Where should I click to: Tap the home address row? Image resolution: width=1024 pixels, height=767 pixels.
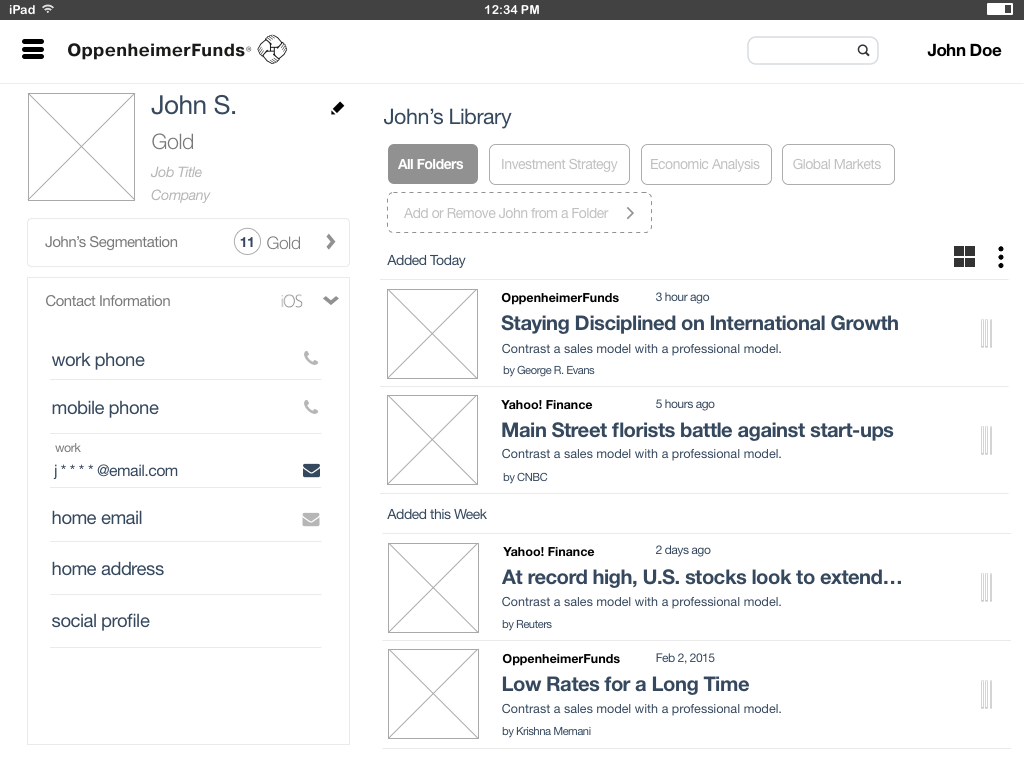coord(185,569)
